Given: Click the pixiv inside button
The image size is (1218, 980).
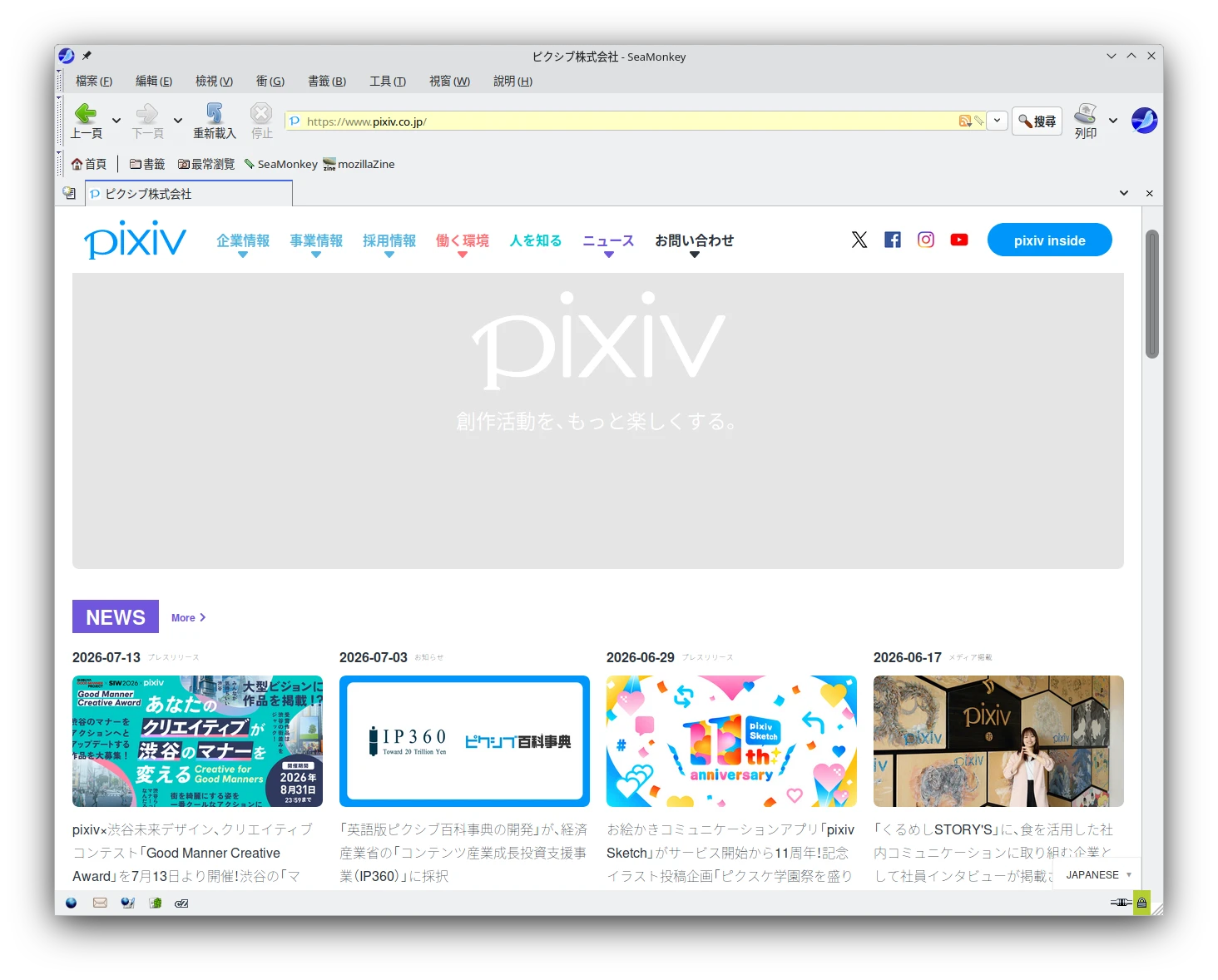Looking at the screenshot, I should (x=1049, y=240).
